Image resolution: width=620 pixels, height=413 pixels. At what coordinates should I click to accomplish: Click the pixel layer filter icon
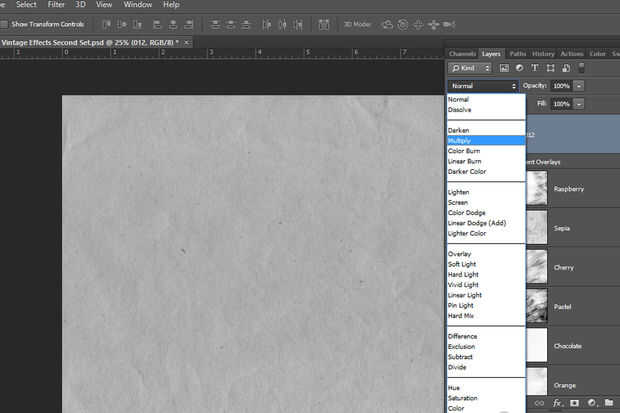(x=505, y=68)
